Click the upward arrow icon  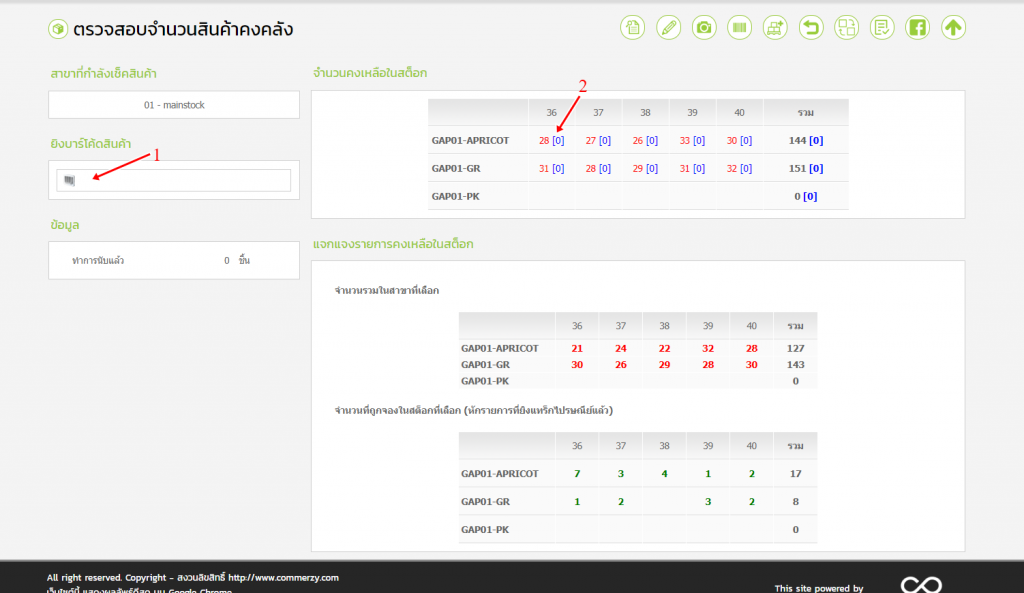click(x=953, y=27)
